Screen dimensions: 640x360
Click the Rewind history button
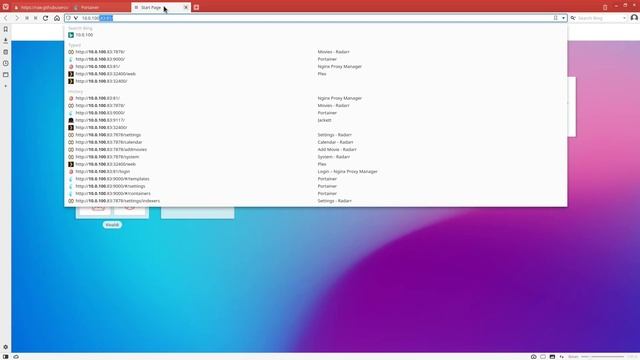(27, 18)
